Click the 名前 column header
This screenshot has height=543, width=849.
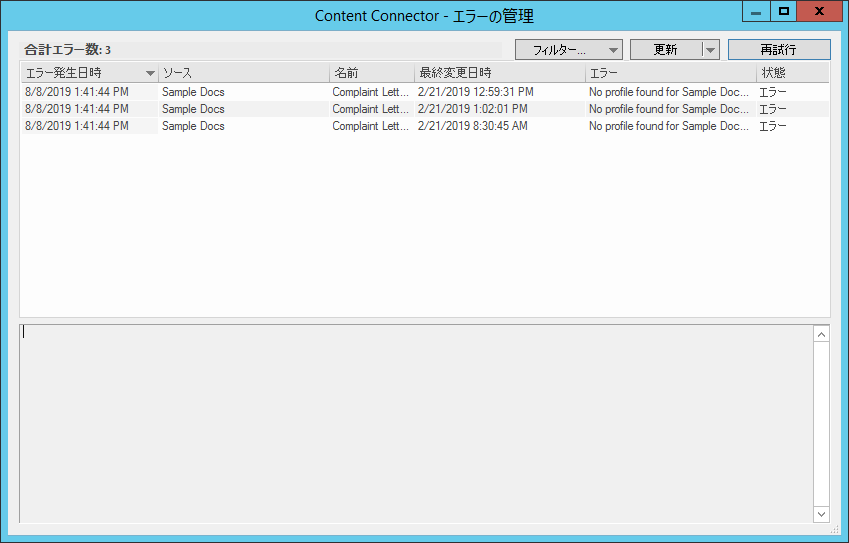click(x=371, y=73)
